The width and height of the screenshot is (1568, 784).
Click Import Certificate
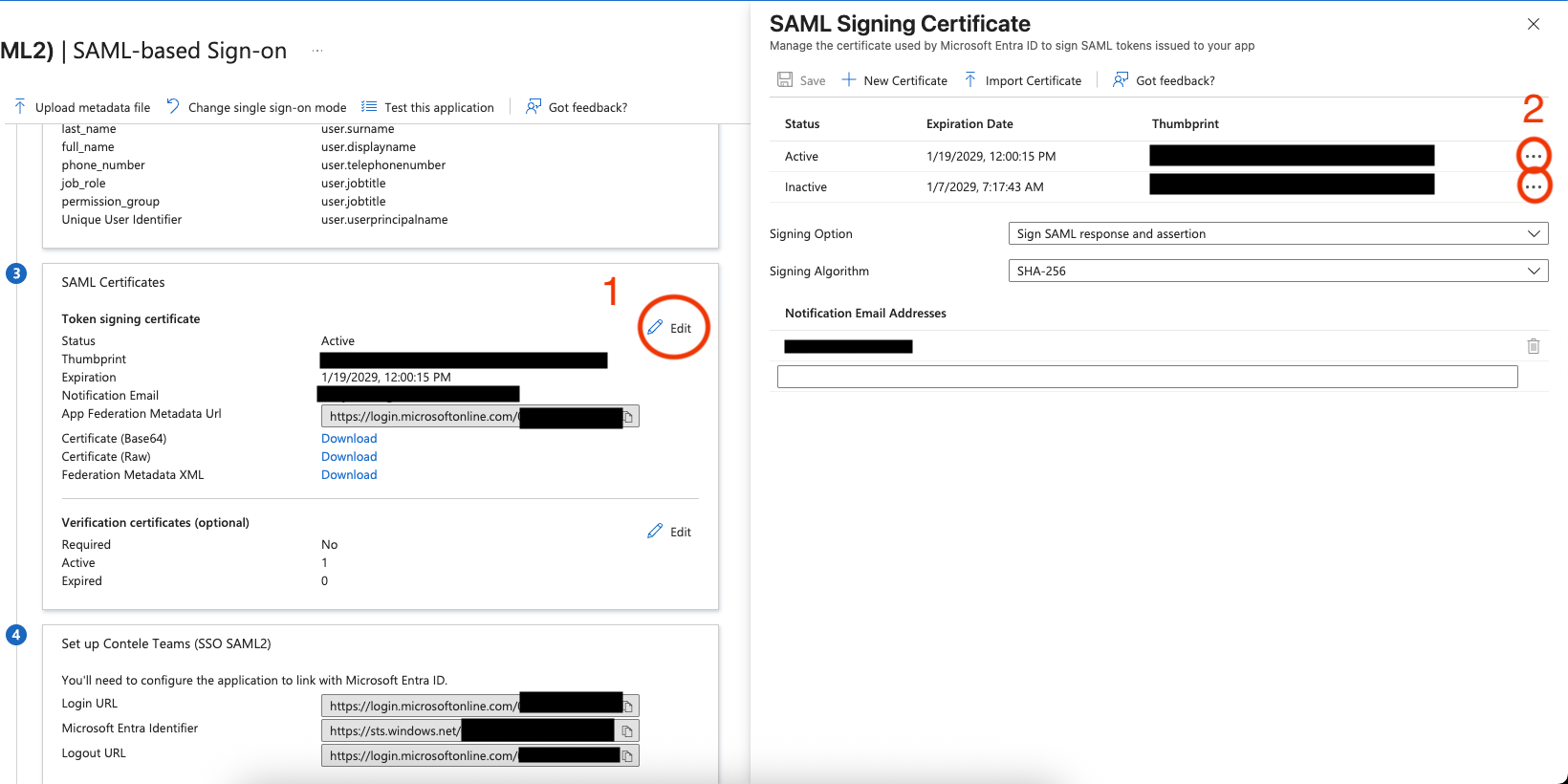(1022, 80)
